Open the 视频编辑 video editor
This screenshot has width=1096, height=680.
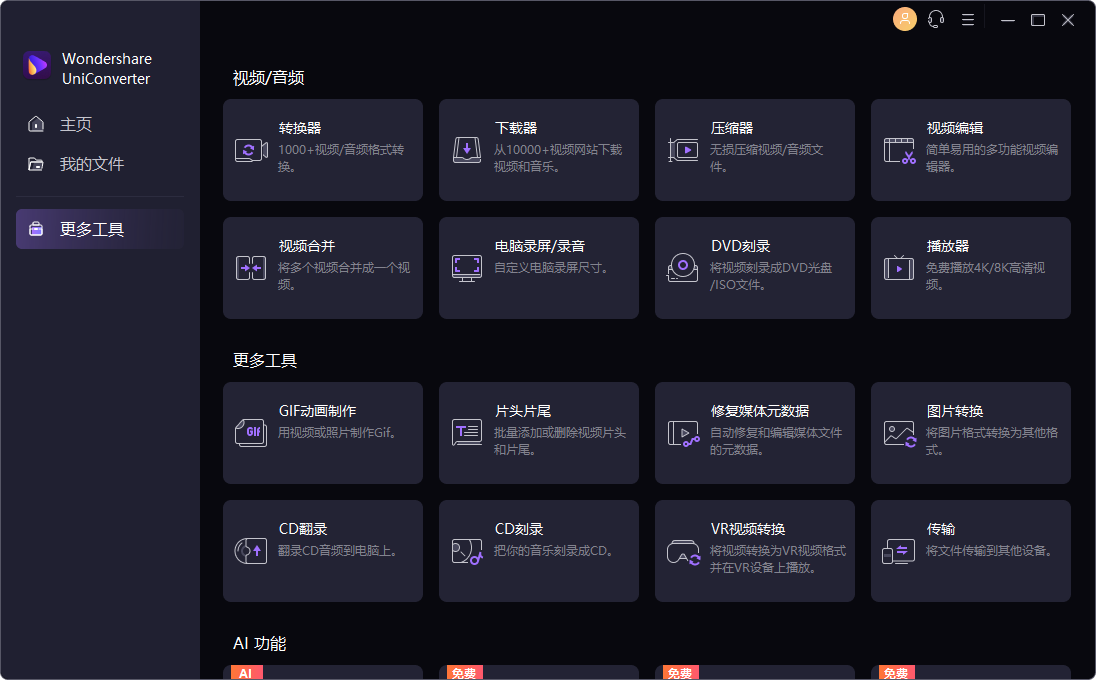(x=970, y=150)
